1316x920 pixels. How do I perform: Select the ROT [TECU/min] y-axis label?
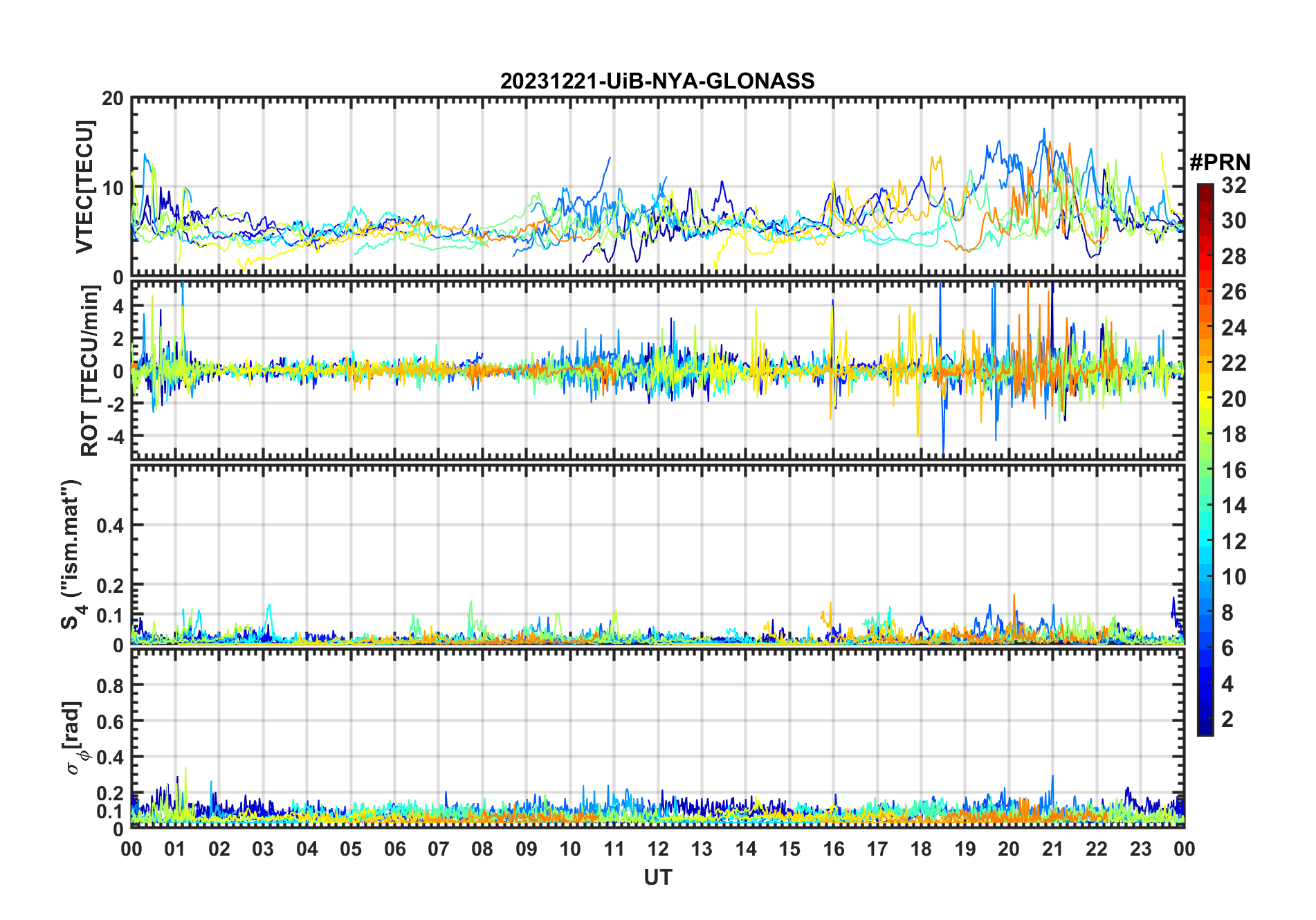(x=90, y=371)
